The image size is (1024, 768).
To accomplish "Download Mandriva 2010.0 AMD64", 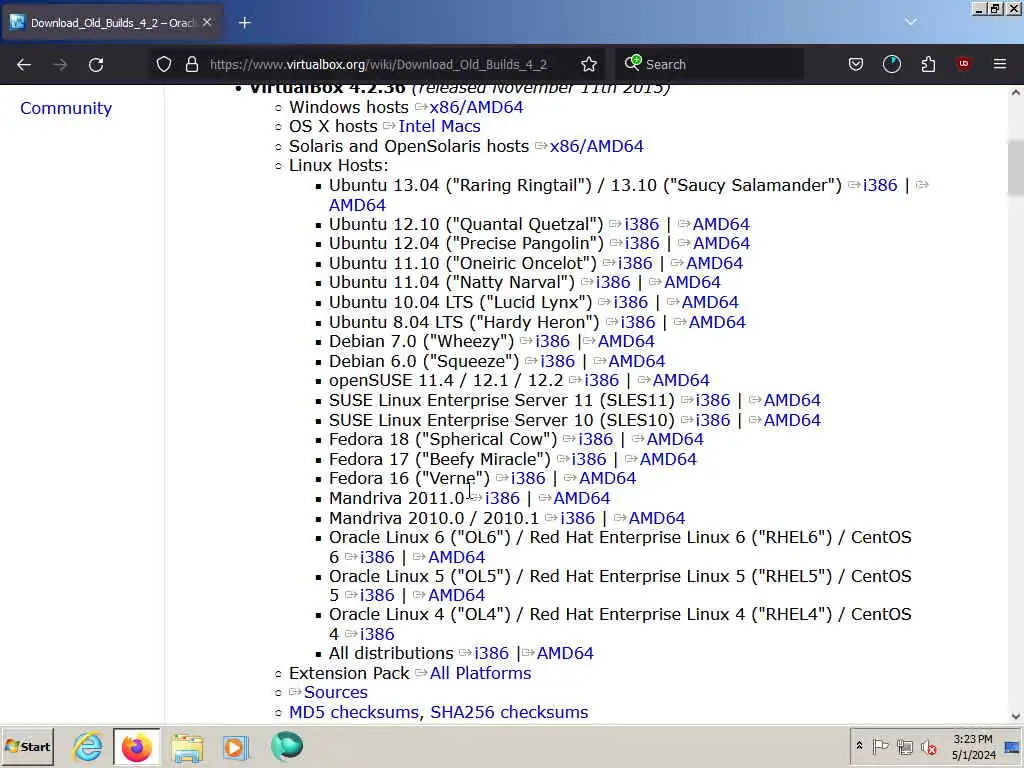I will pos(657,518).
